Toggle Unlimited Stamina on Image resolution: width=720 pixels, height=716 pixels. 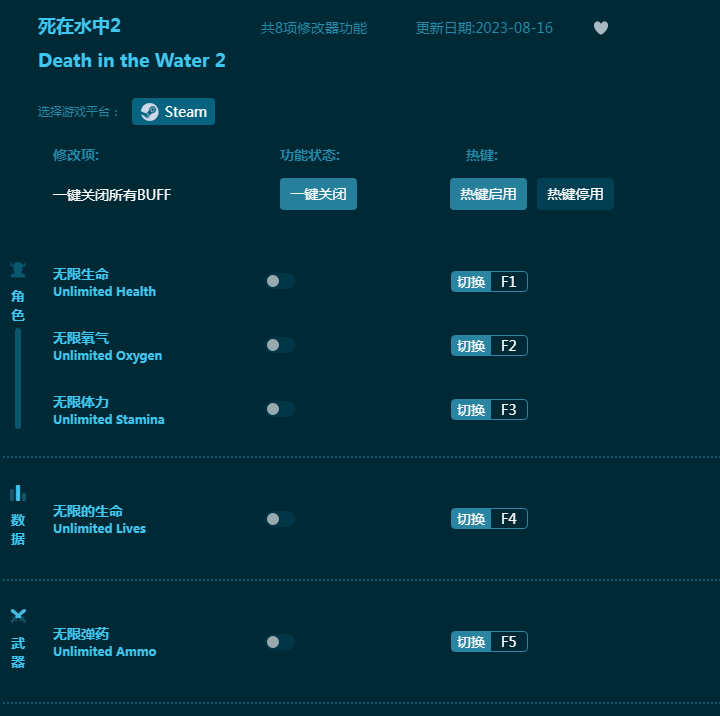279,409
